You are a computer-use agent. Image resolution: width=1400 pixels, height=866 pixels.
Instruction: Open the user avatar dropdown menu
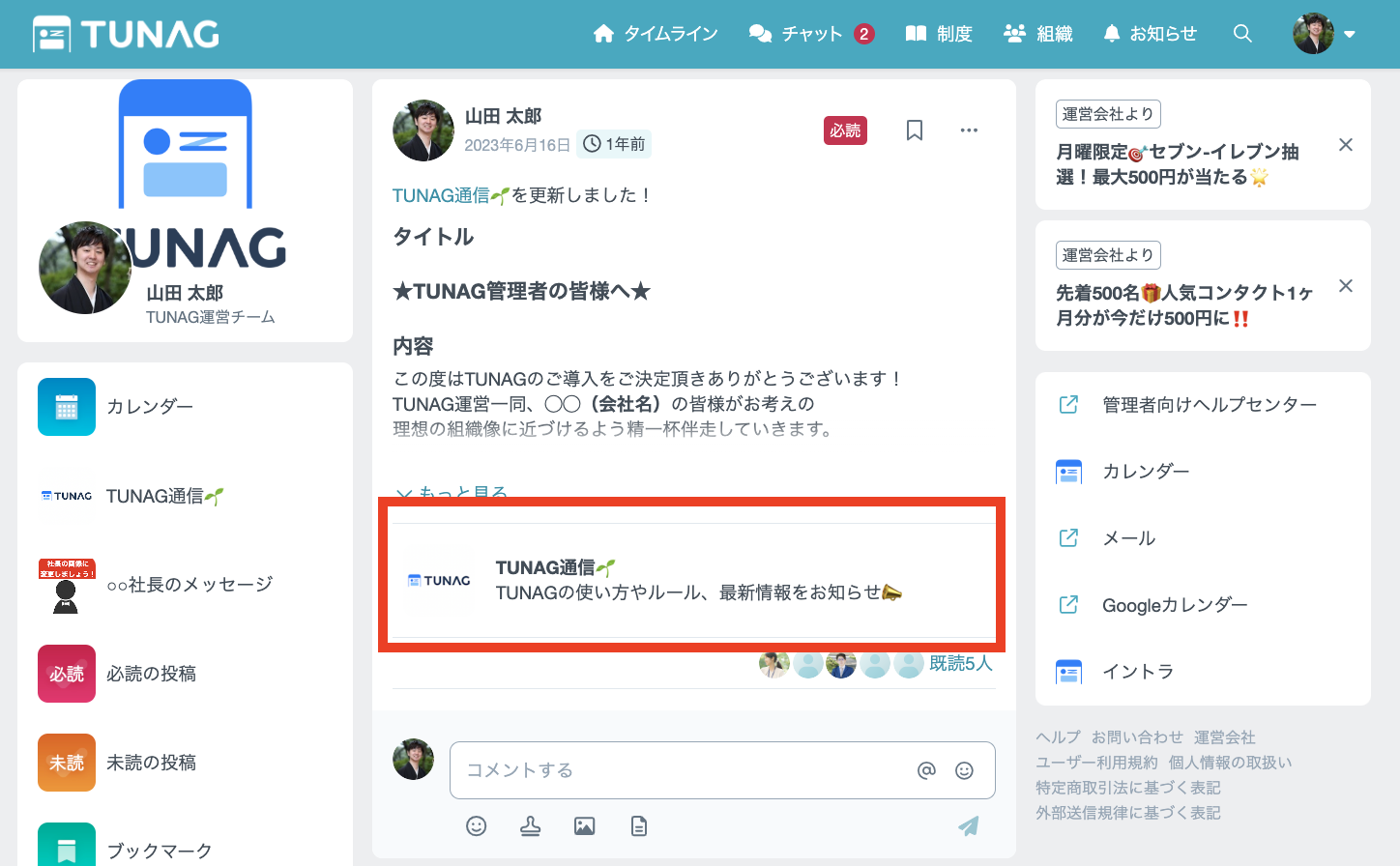point(1324,34)
